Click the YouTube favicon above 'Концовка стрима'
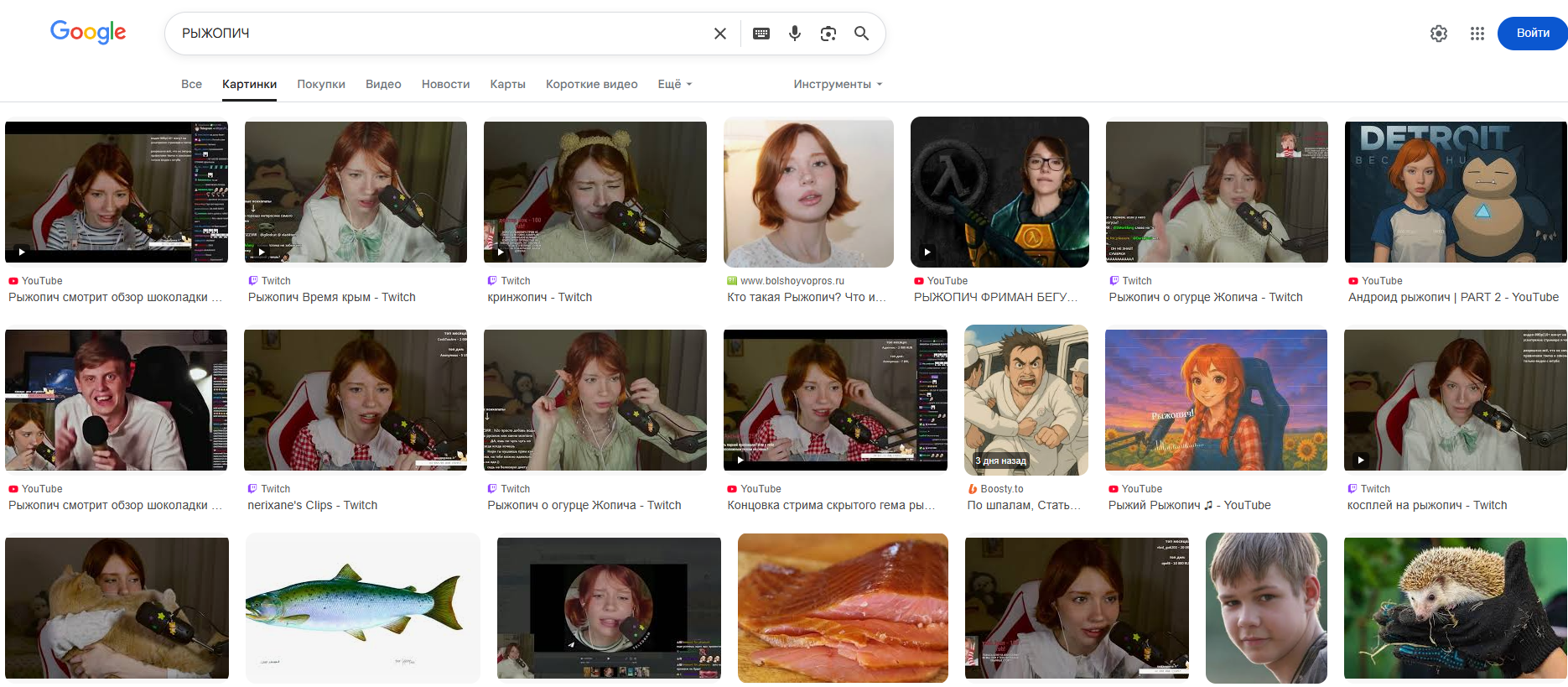Viewport: 1568px width, 687px height. (x=732, y=489)
